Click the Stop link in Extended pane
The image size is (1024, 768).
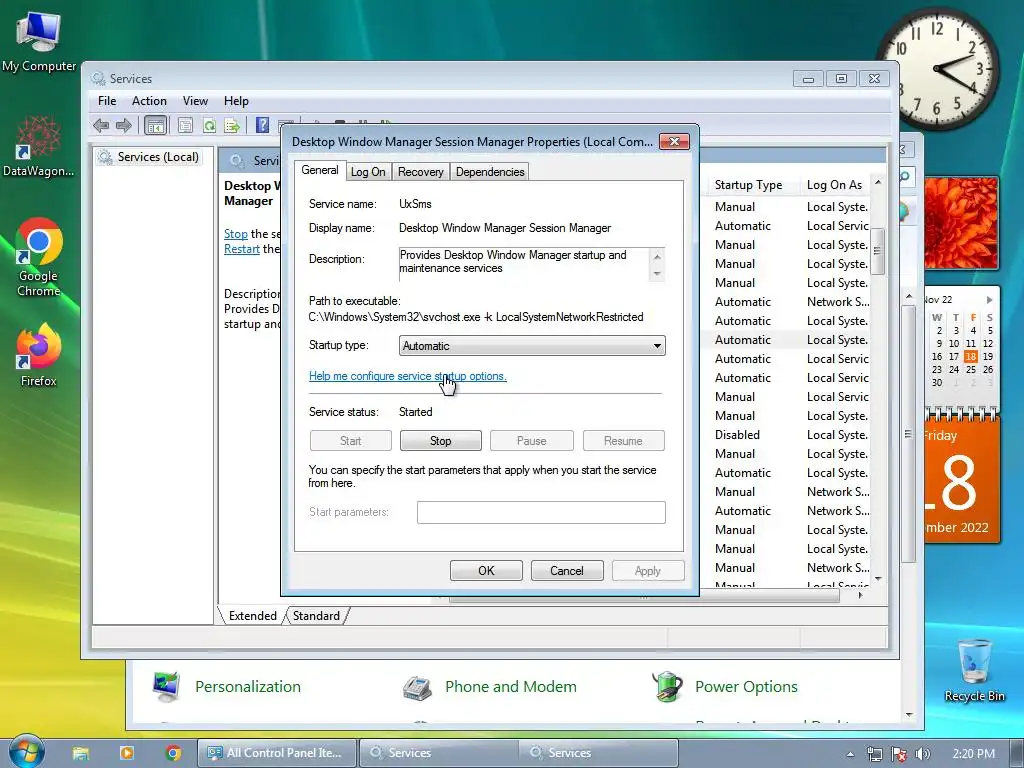tap(236, 234)
